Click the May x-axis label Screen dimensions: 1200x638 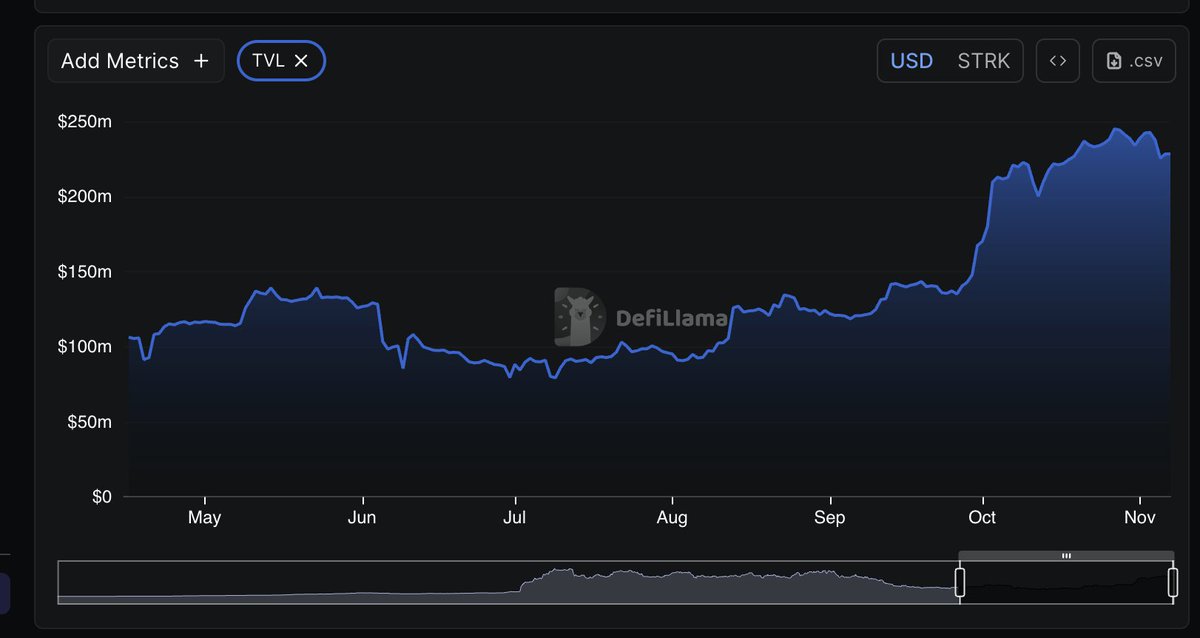(204, 518)
